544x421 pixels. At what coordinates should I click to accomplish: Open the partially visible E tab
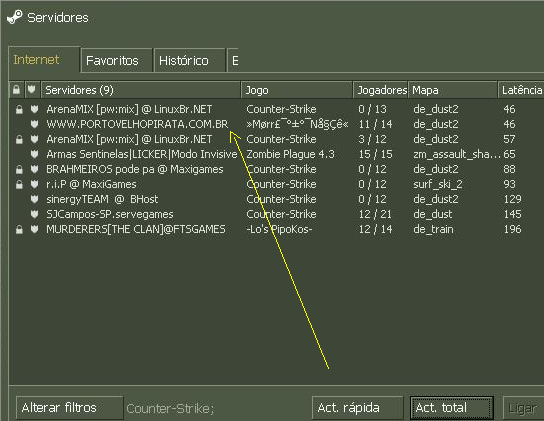pos(233,61)
